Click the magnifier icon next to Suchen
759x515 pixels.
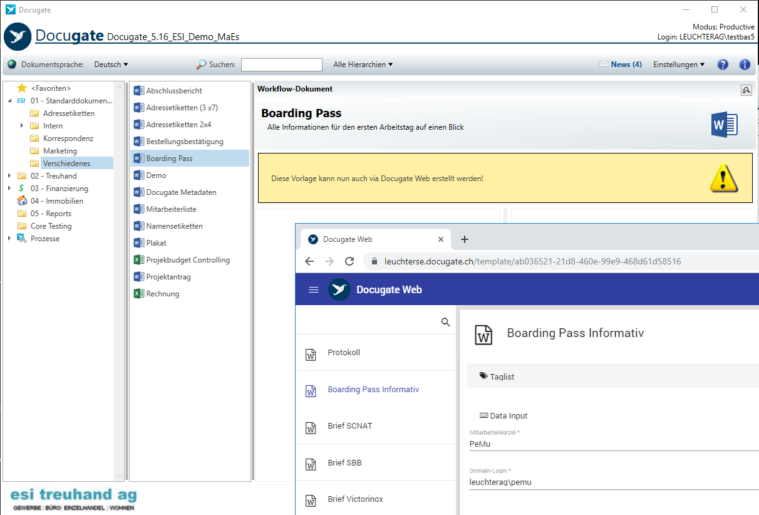(201, 64)
